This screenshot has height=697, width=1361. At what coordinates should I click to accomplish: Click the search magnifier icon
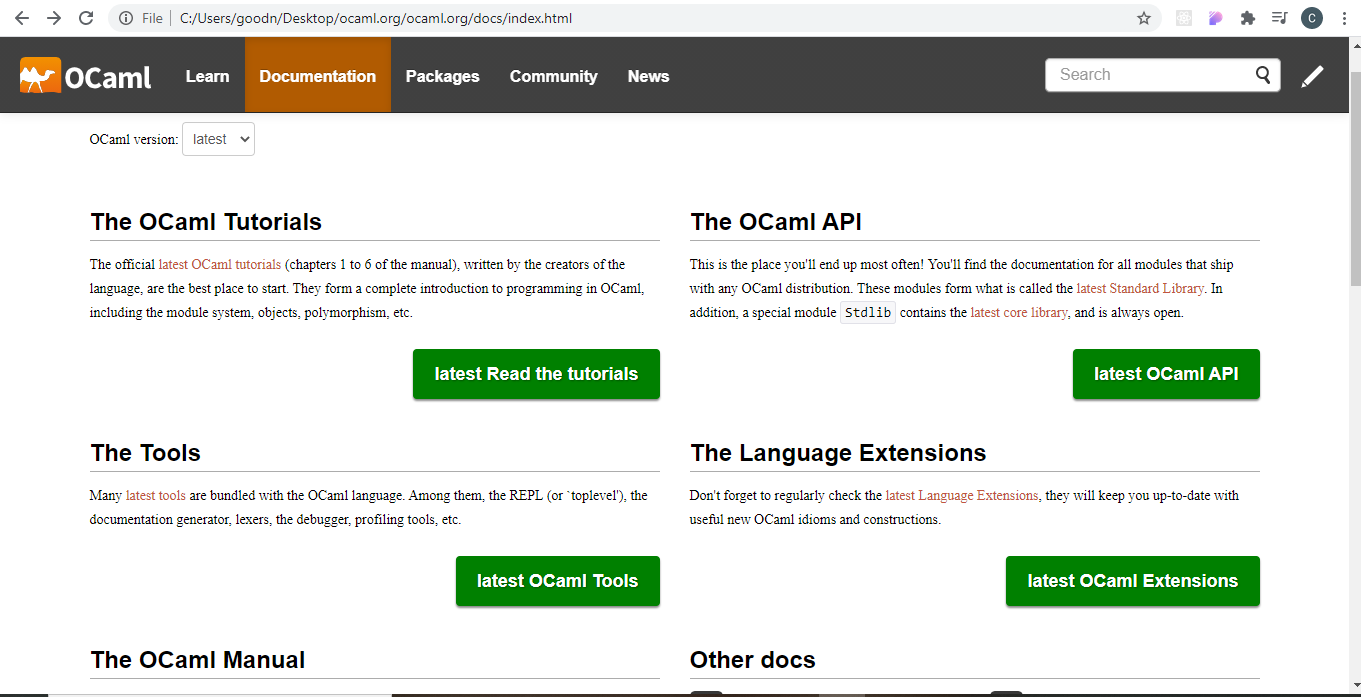click(1264, 75)
